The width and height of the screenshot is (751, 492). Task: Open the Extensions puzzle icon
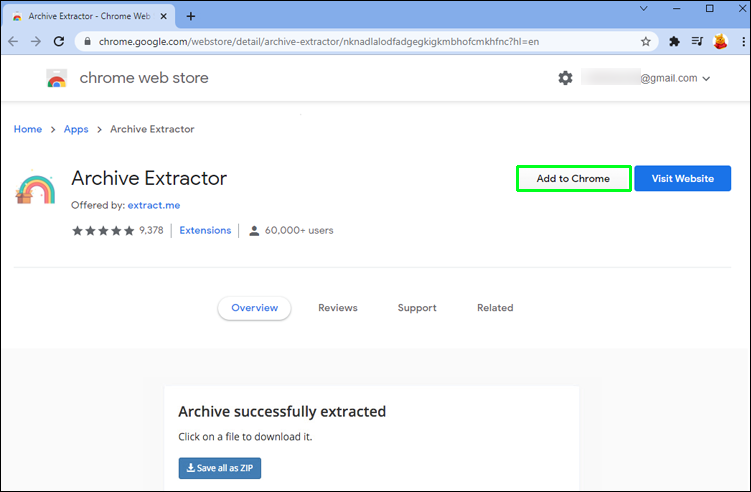click(x=674, y=42)
